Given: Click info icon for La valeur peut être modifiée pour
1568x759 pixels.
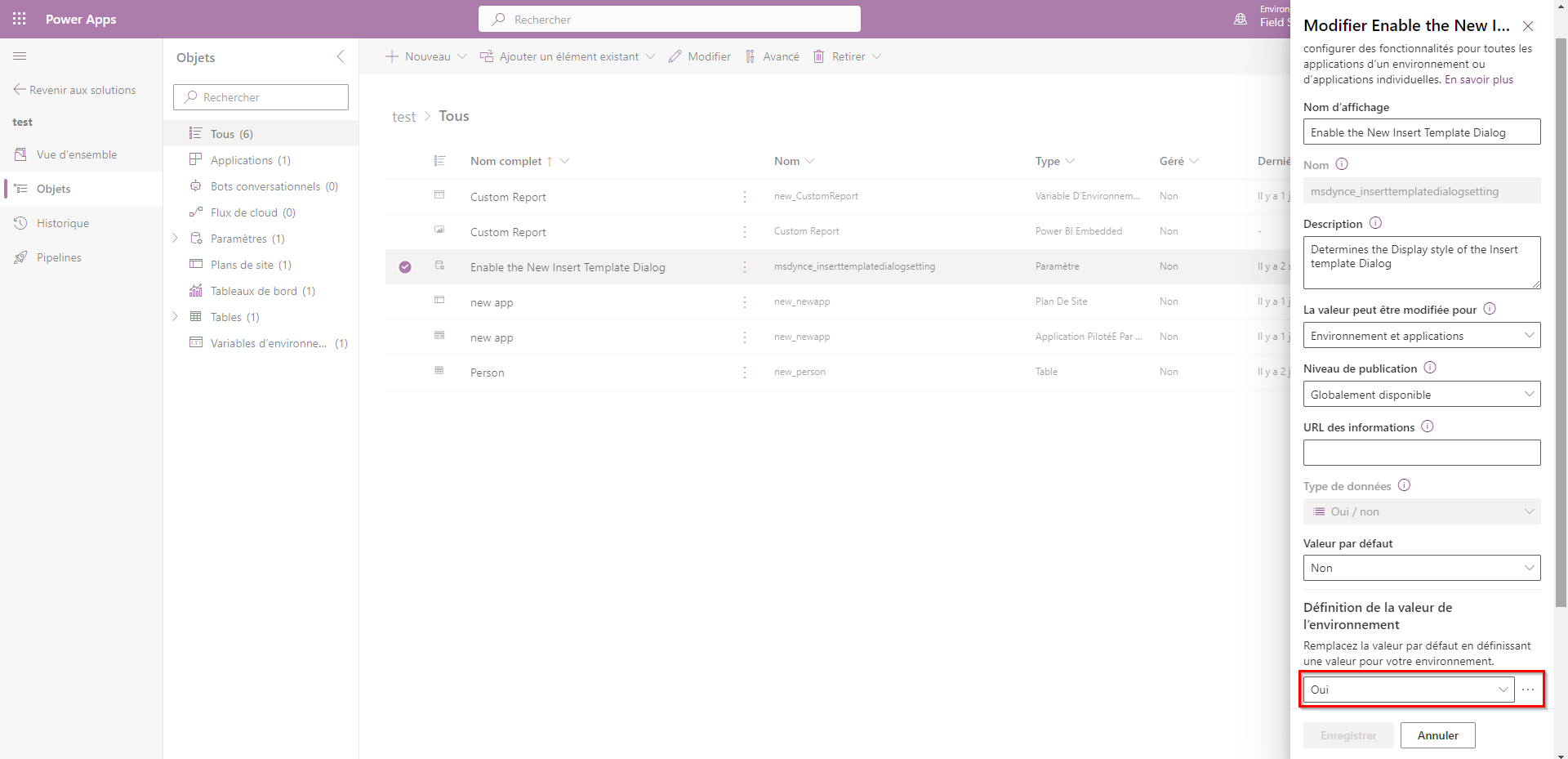Looking at the screenshot, I should click(1490, 309).
